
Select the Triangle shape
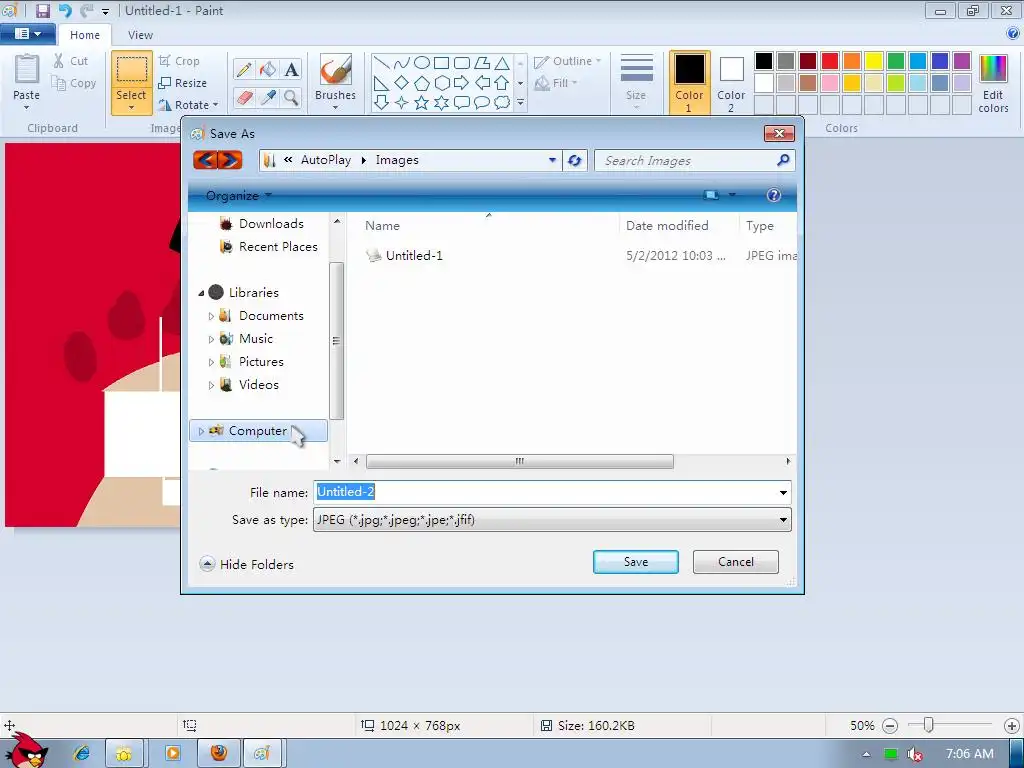(x=502, y=63)
